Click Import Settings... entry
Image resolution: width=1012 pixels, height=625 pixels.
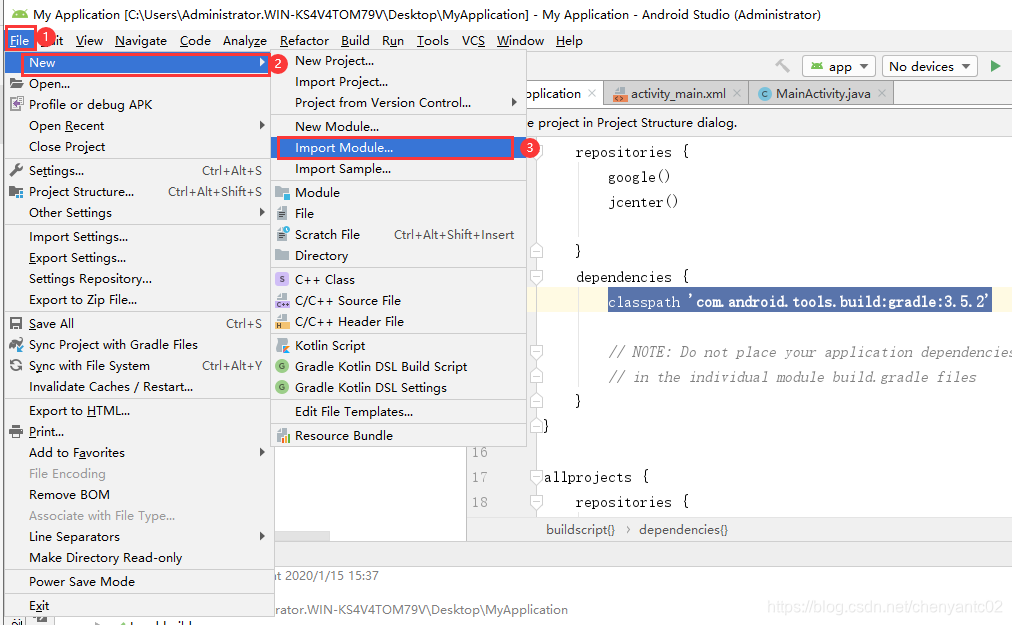point(139,236)
